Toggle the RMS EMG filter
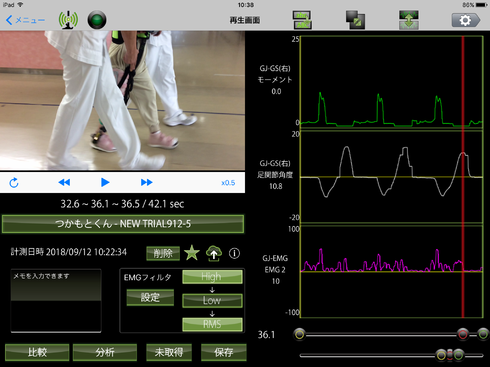Image resolution: width=490 pixels, height=367 pixels. (x=212, y=324)
